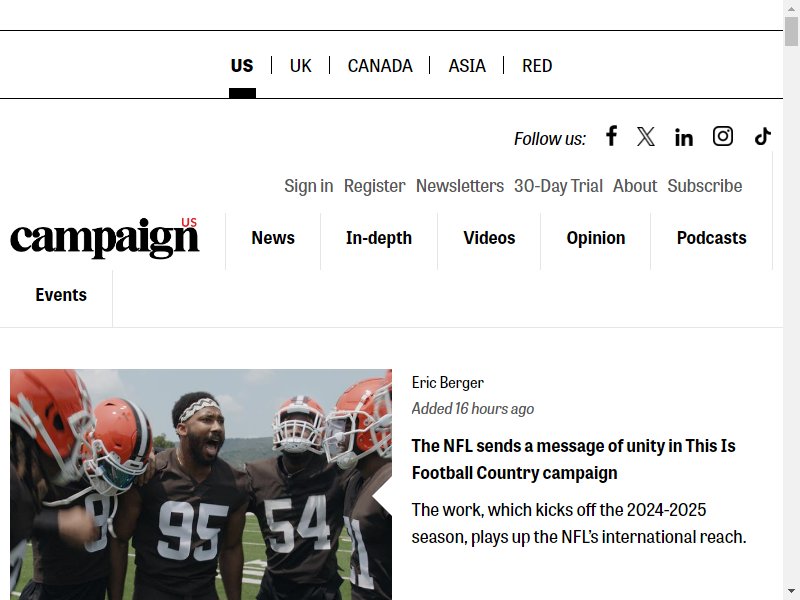Viewport: 800px width, 600px height.
Task: Select the US edition tab
Action: point(242,66)
